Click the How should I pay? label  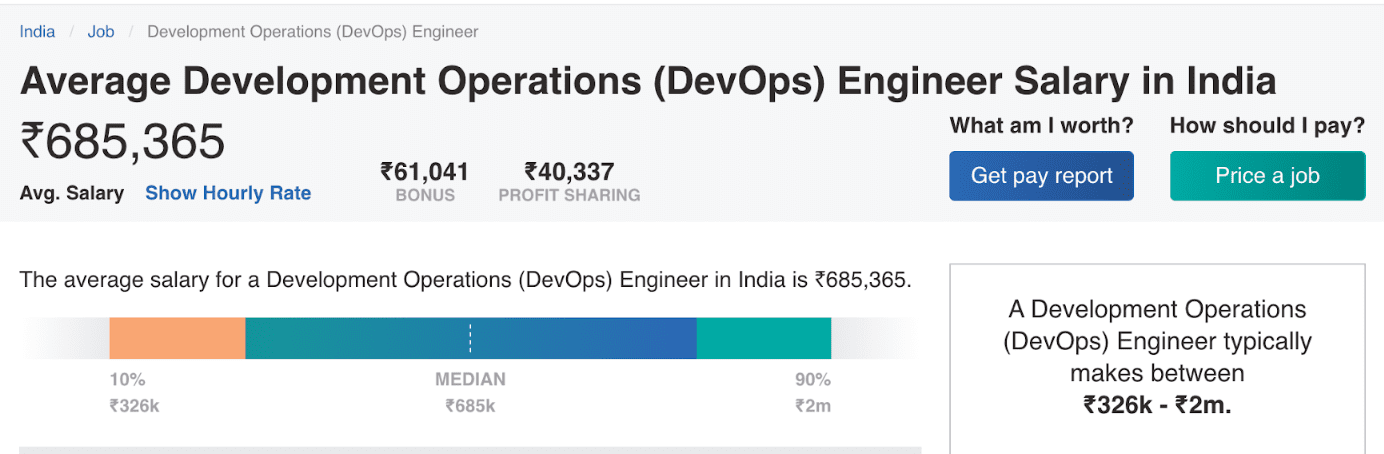point(1267,126)
